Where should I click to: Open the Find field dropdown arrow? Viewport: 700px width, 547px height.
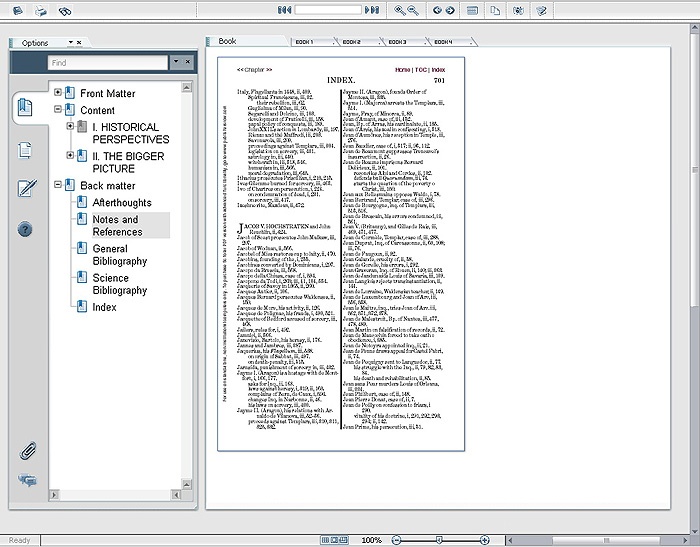[x=176, y=62]
